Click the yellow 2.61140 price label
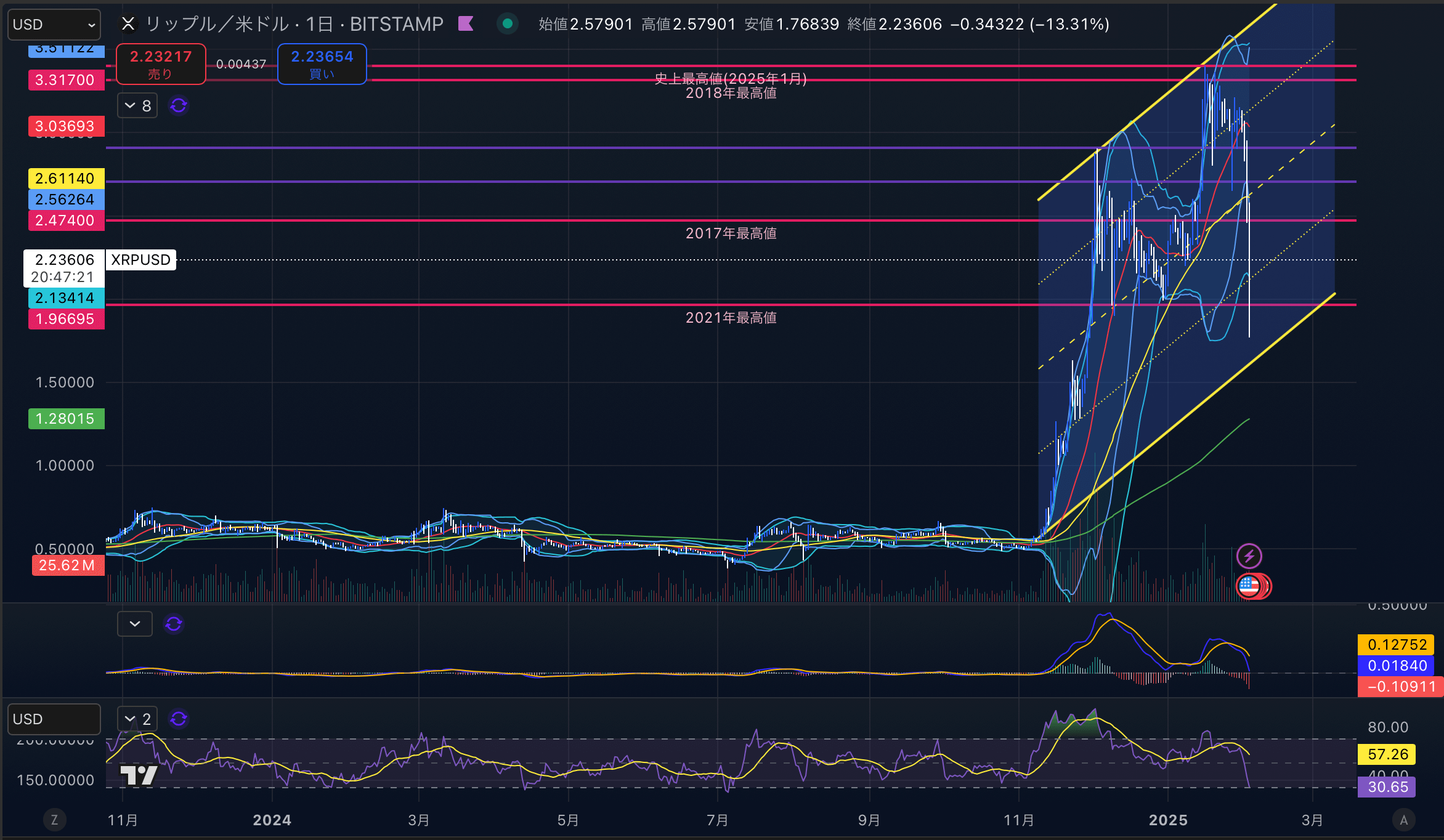 pos(67,179)
